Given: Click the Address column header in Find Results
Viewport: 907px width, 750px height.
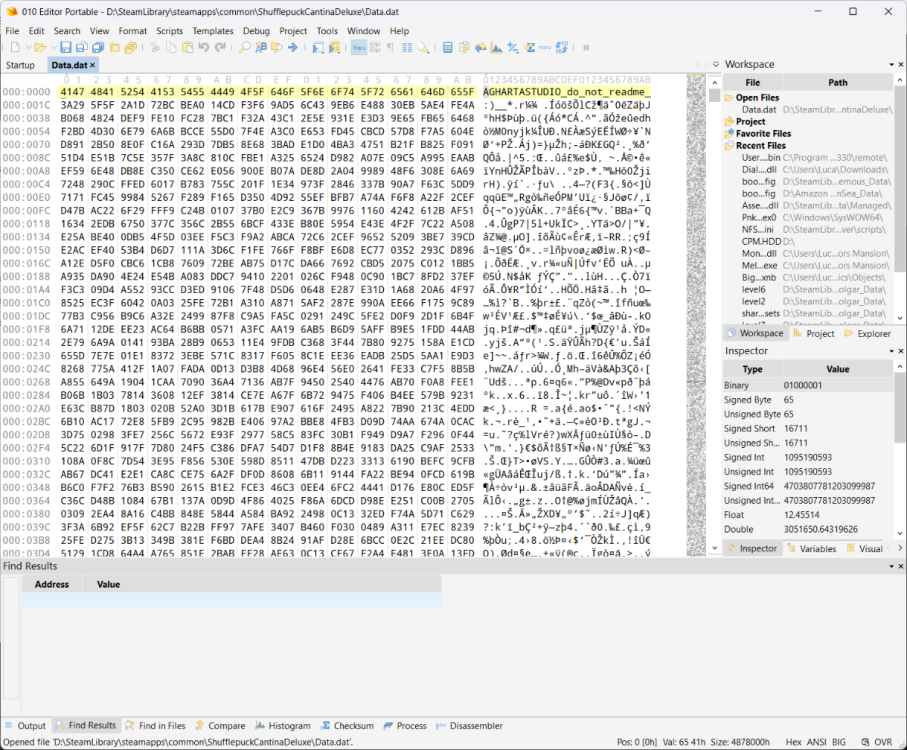Looking at the screenshot, I should (x=52, y=584).
